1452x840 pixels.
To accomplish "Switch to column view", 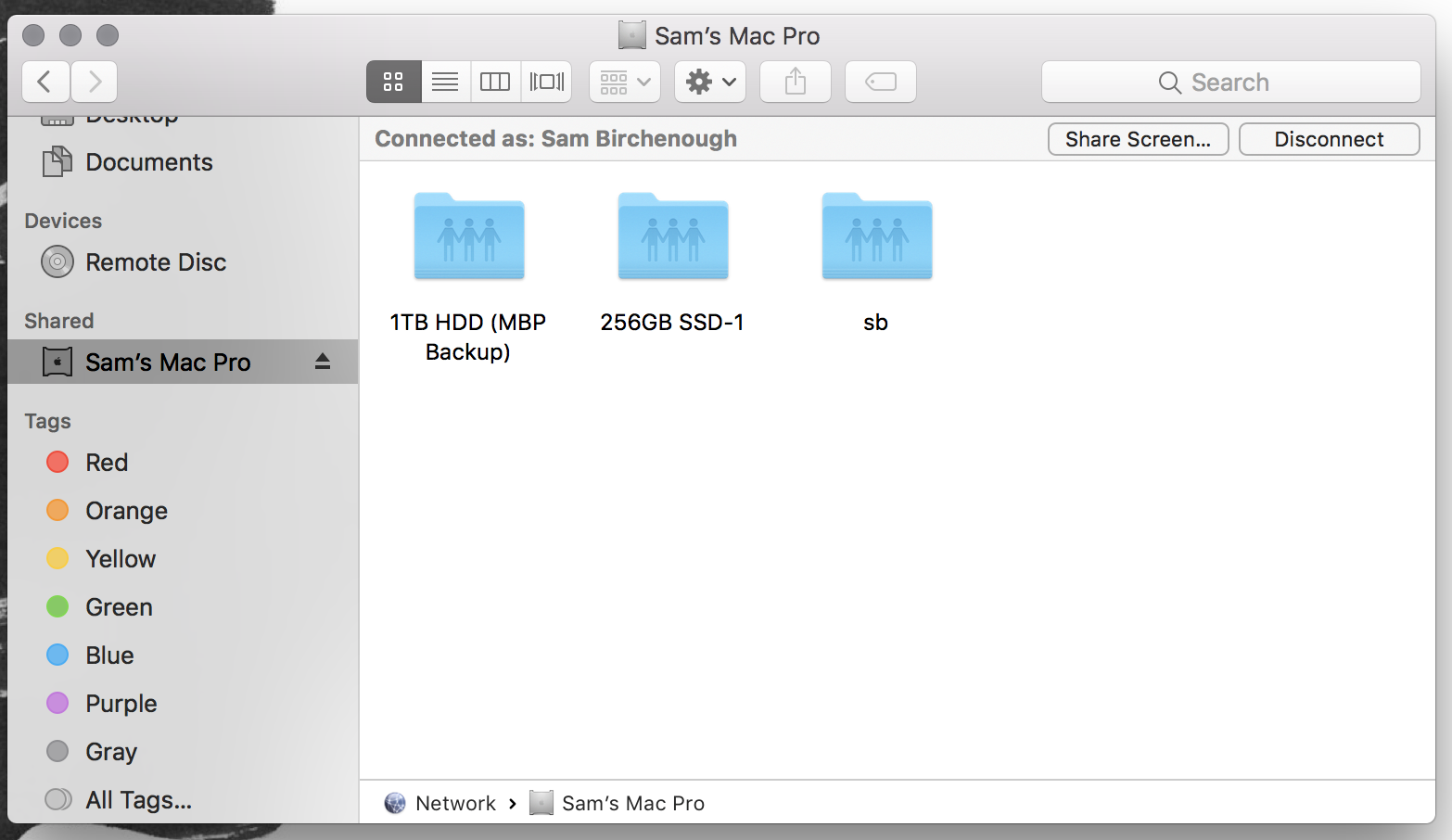I will [x=495, y=82].
